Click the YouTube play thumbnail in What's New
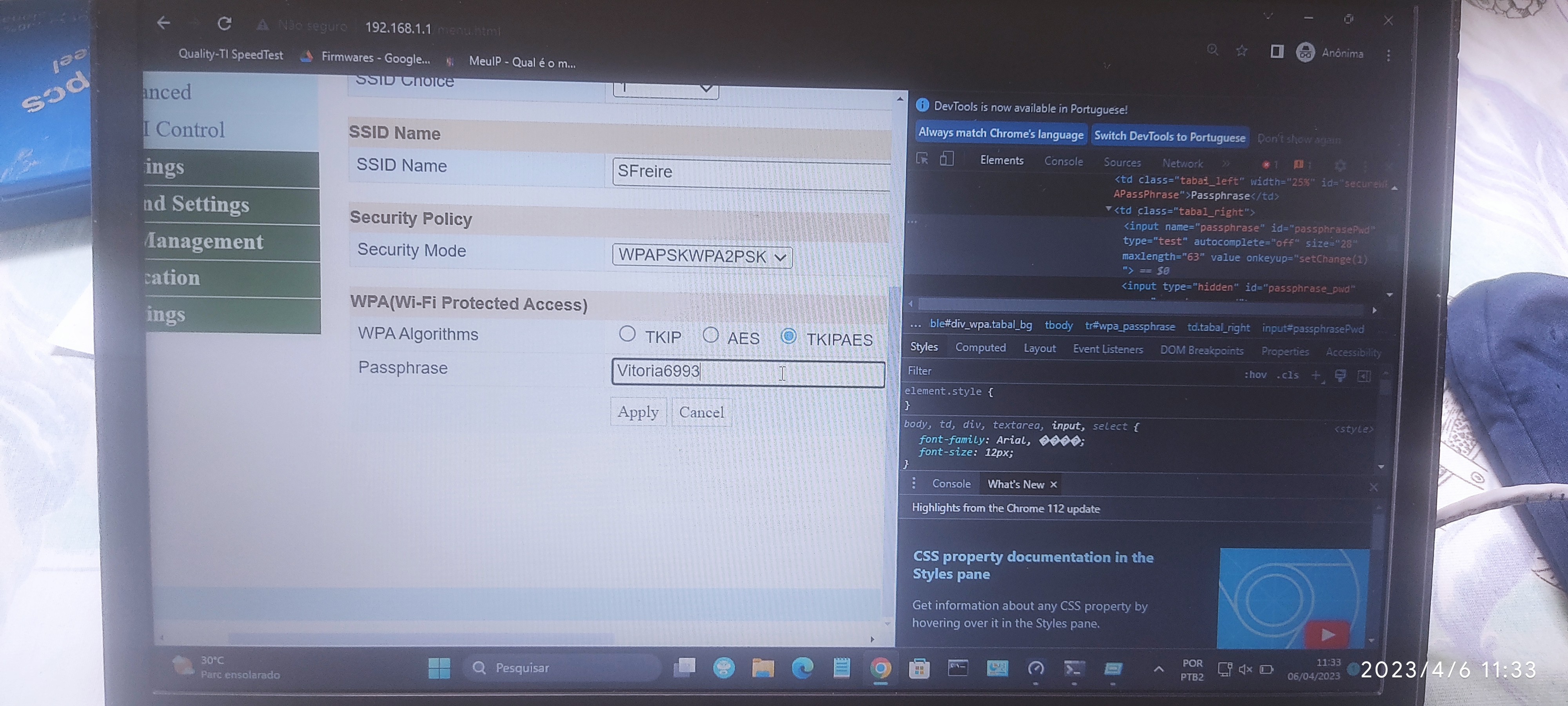This screenshot has width=1568, height=706. click(1328, 635)
